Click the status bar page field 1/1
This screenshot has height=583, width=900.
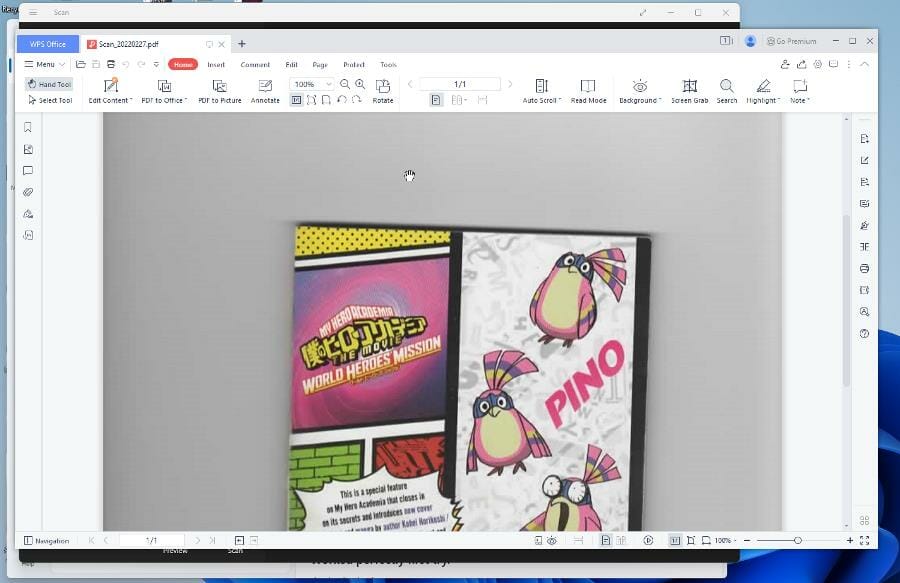[152, 541]
